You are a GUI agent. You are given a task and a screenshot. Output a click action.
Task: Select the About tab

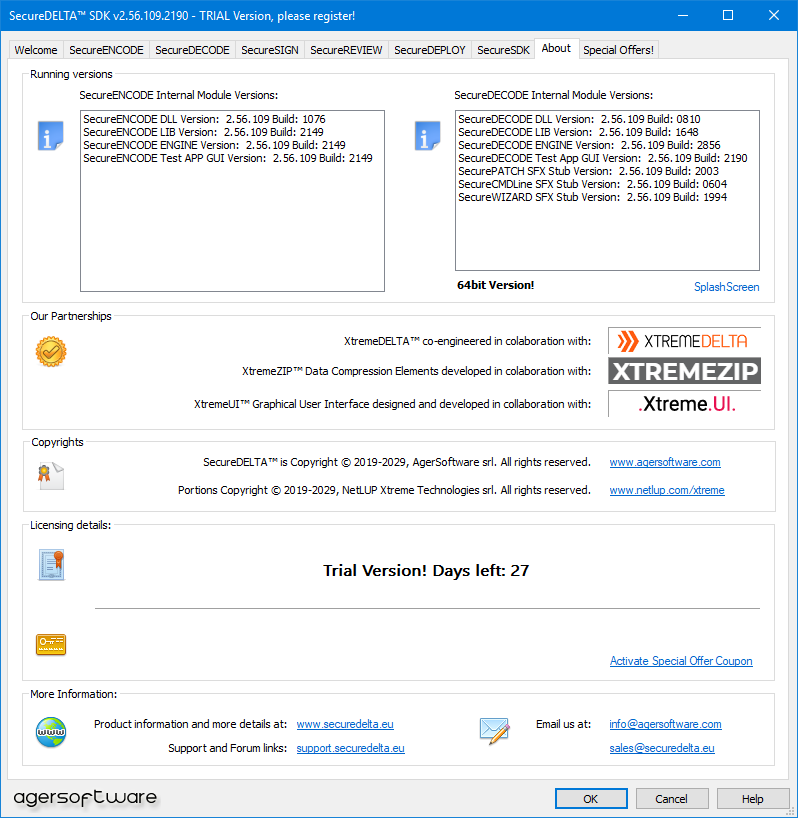click(557, 49)
